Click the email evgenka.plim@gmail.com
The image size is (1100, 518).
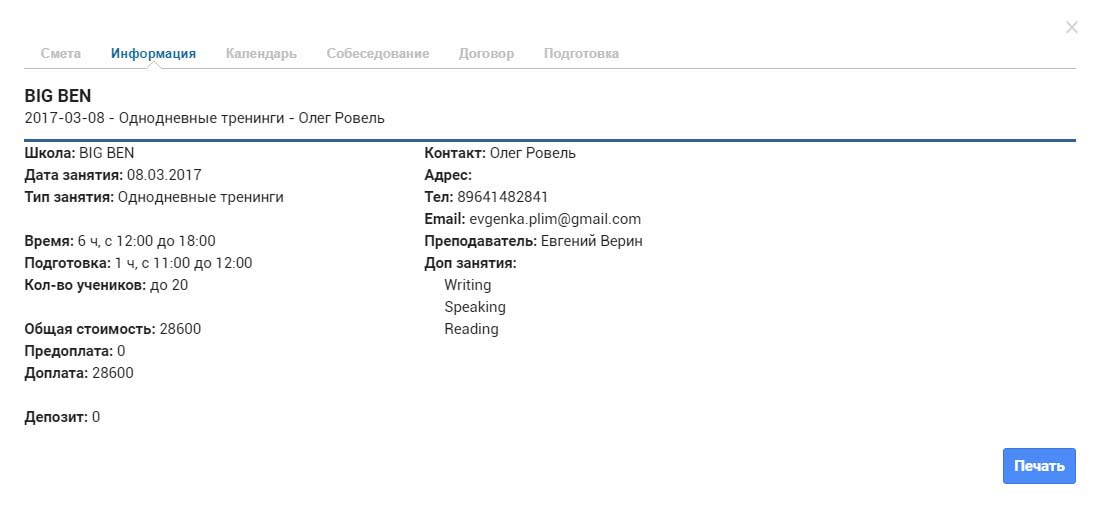[x=555, y=220]
